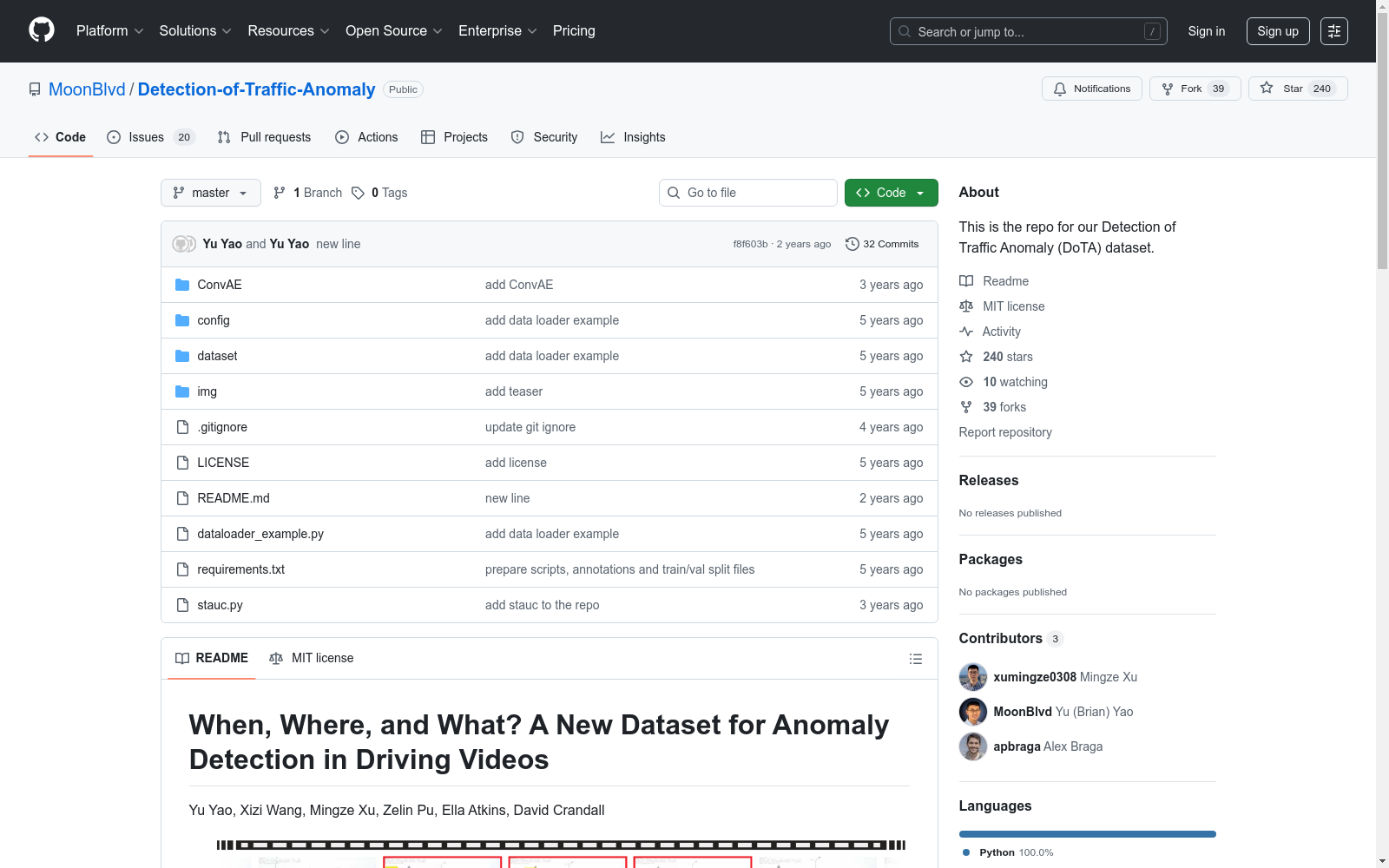Screen dimensions: 1389x868
Task: Click the Sign in link
Action: 1207,31
